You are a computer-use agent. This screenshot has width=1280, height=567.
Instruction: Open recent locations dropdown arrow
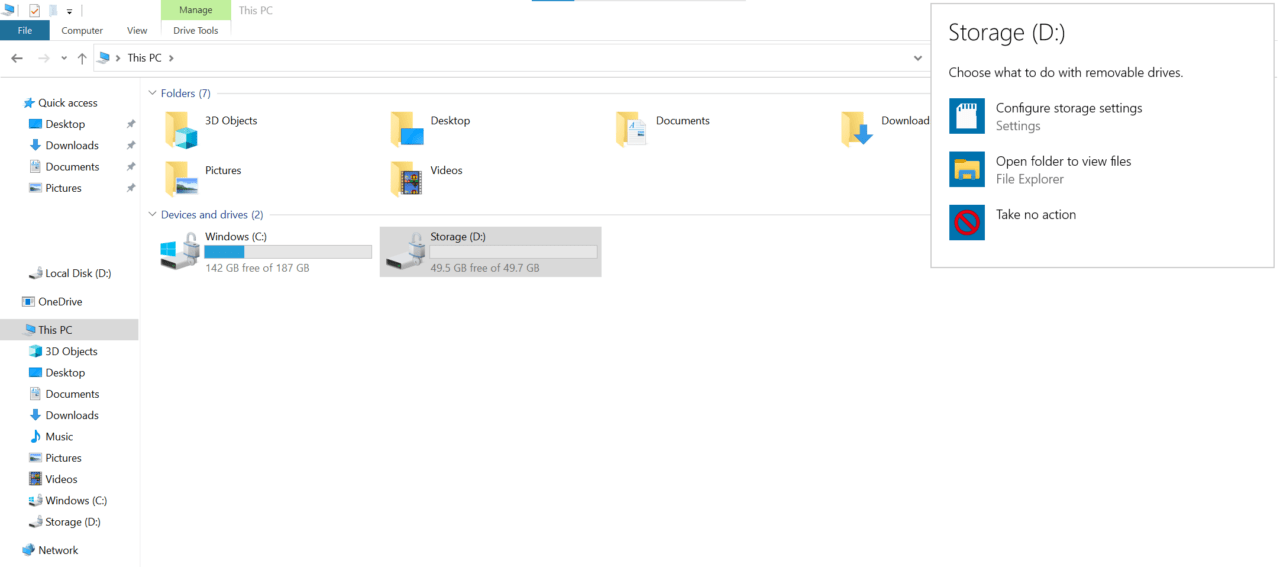tap(64, 58)
